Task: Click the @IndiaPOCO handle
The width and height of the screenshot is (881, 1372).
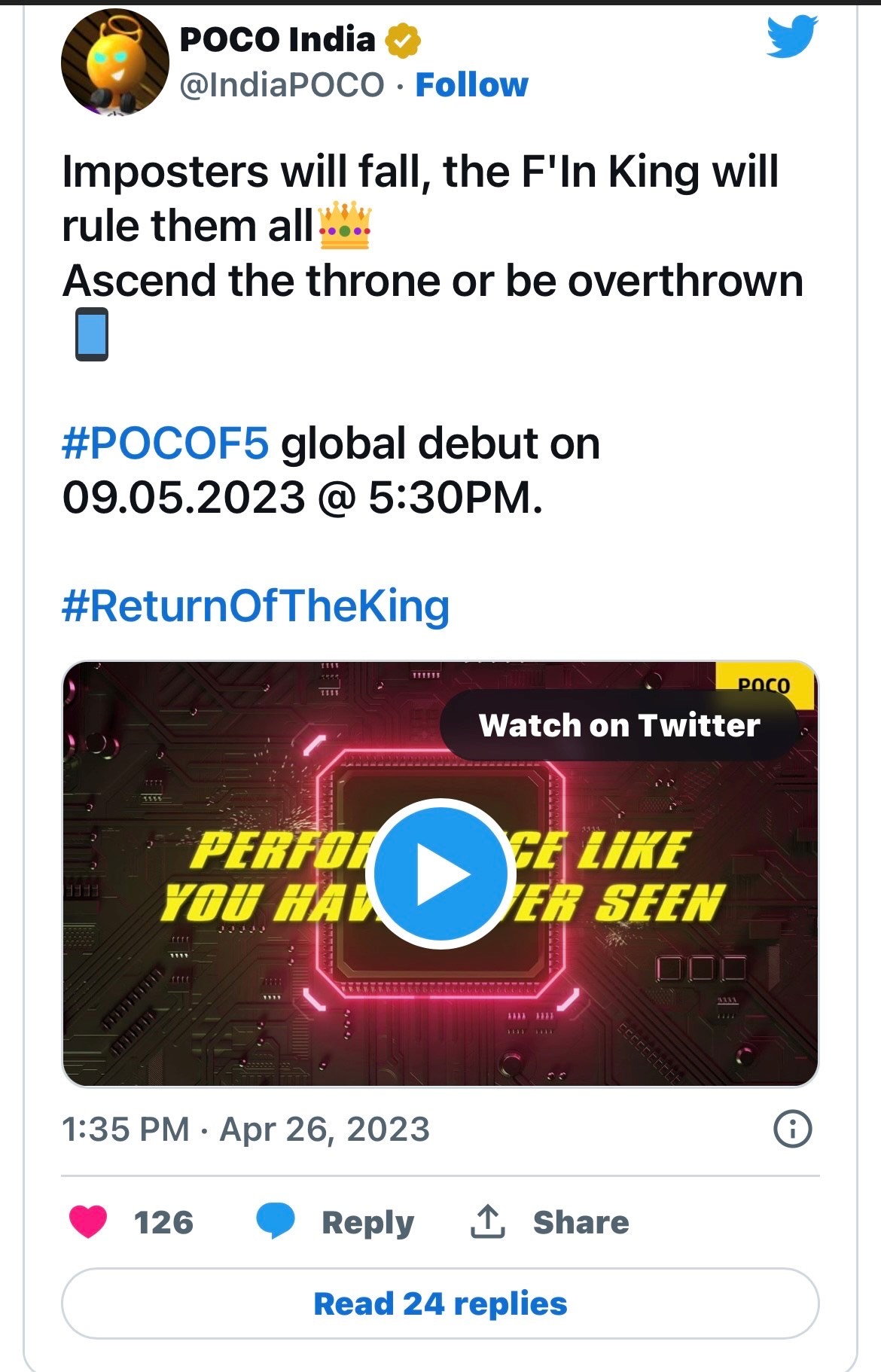Action: (x=282, y=85)
